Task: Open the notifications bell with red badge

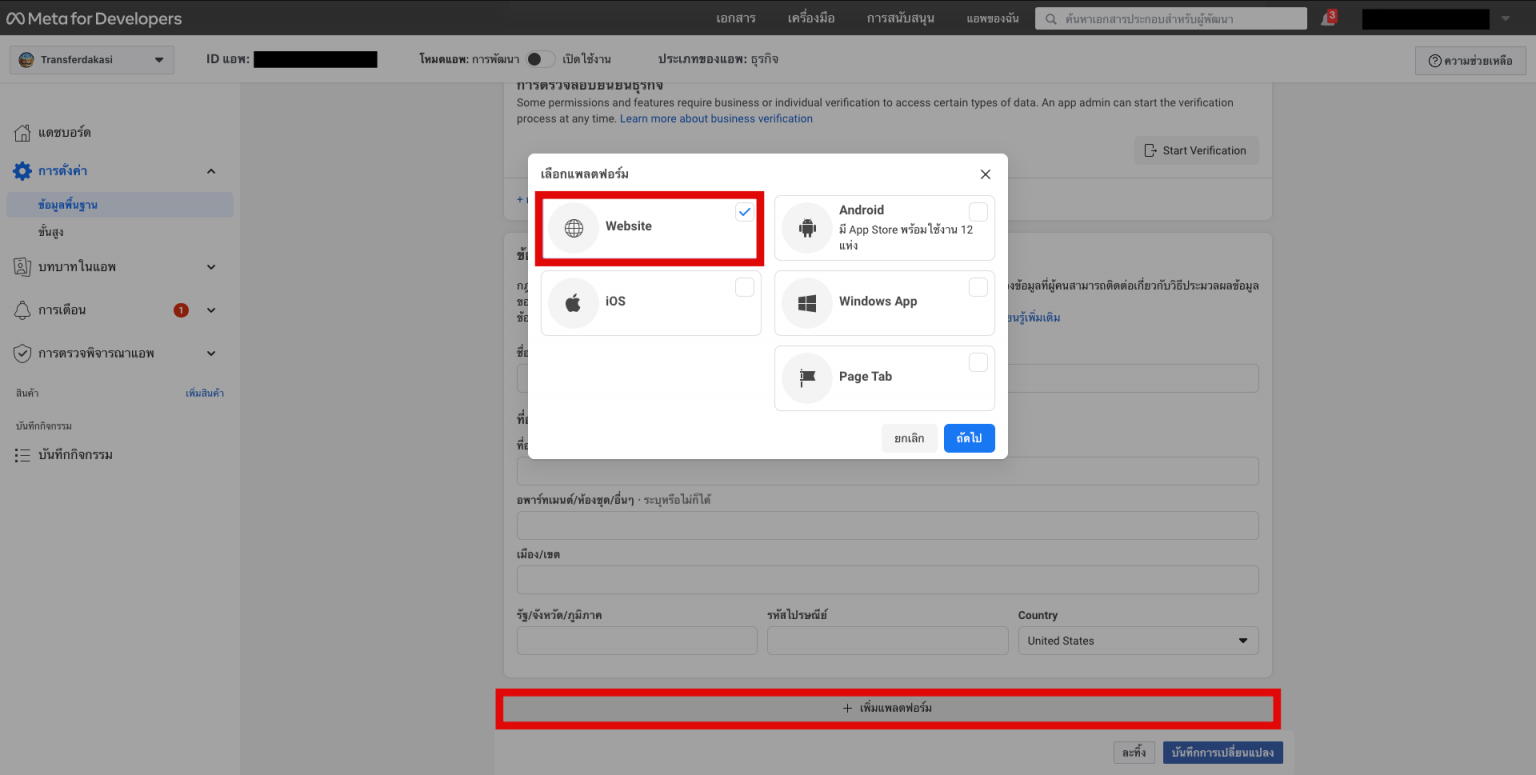Action: (x=1328, y=18)
